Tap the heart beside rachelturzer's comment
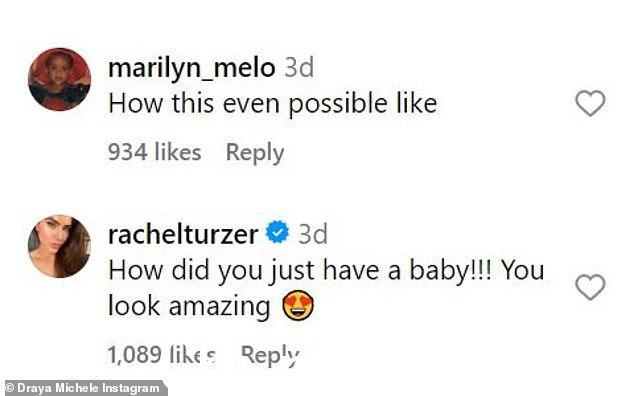The image size is (634, 396). (590, 287)
